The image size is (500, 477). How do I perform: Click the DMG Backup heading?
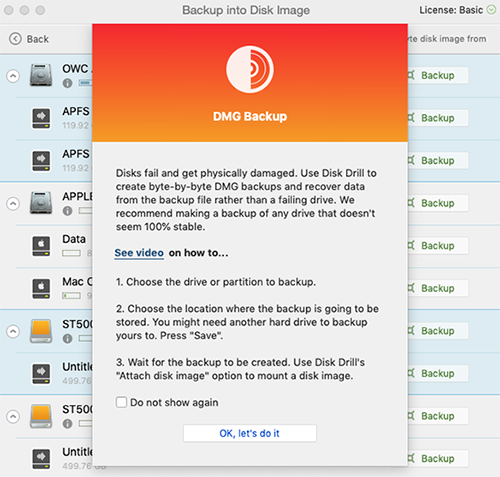click(250, 116)
